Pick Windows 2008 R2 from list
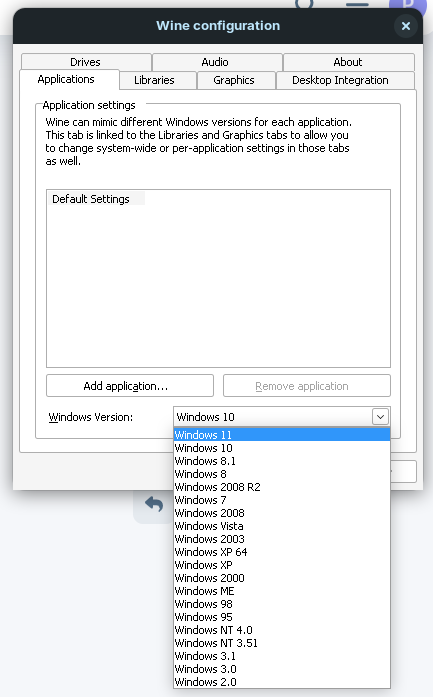Viewport: 433px width, 697px height. [282, 487]
